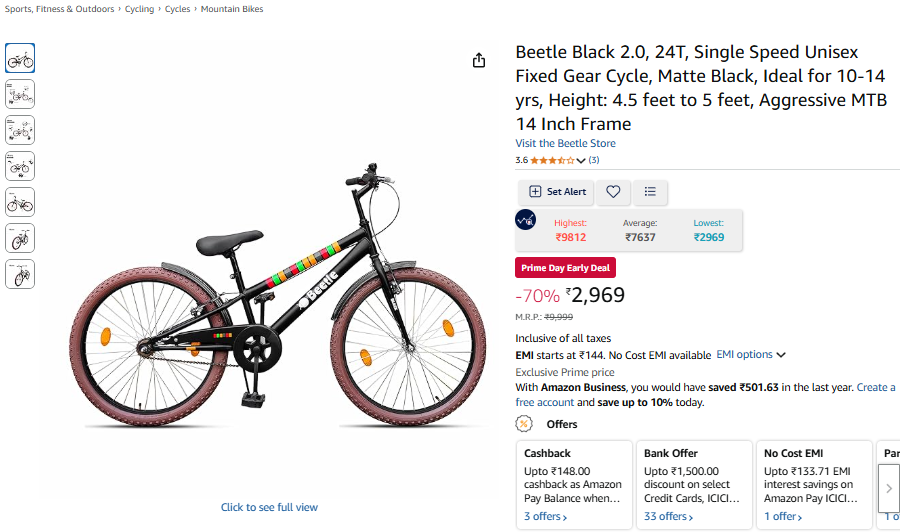Click to see full view link
This screenshot has height=532, width=916.
click(x=269, y=507)
